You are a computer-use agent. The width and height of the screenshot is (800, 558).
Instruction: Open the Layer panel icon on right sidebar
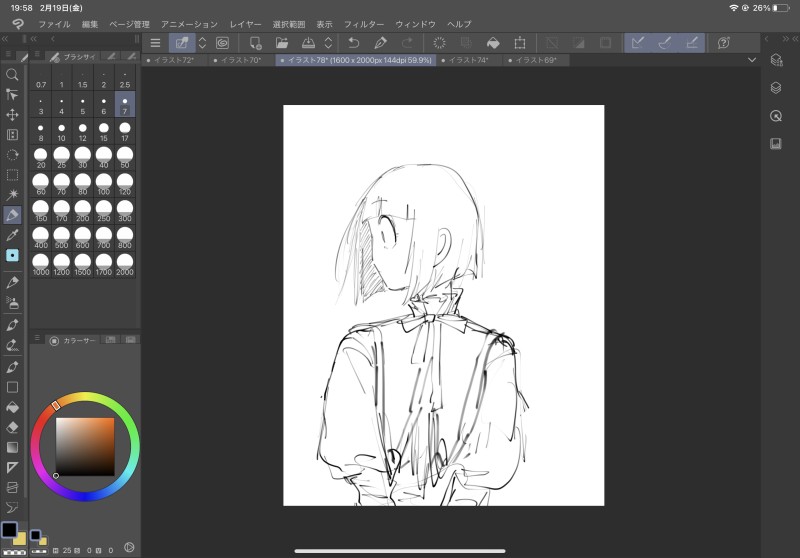776,88
